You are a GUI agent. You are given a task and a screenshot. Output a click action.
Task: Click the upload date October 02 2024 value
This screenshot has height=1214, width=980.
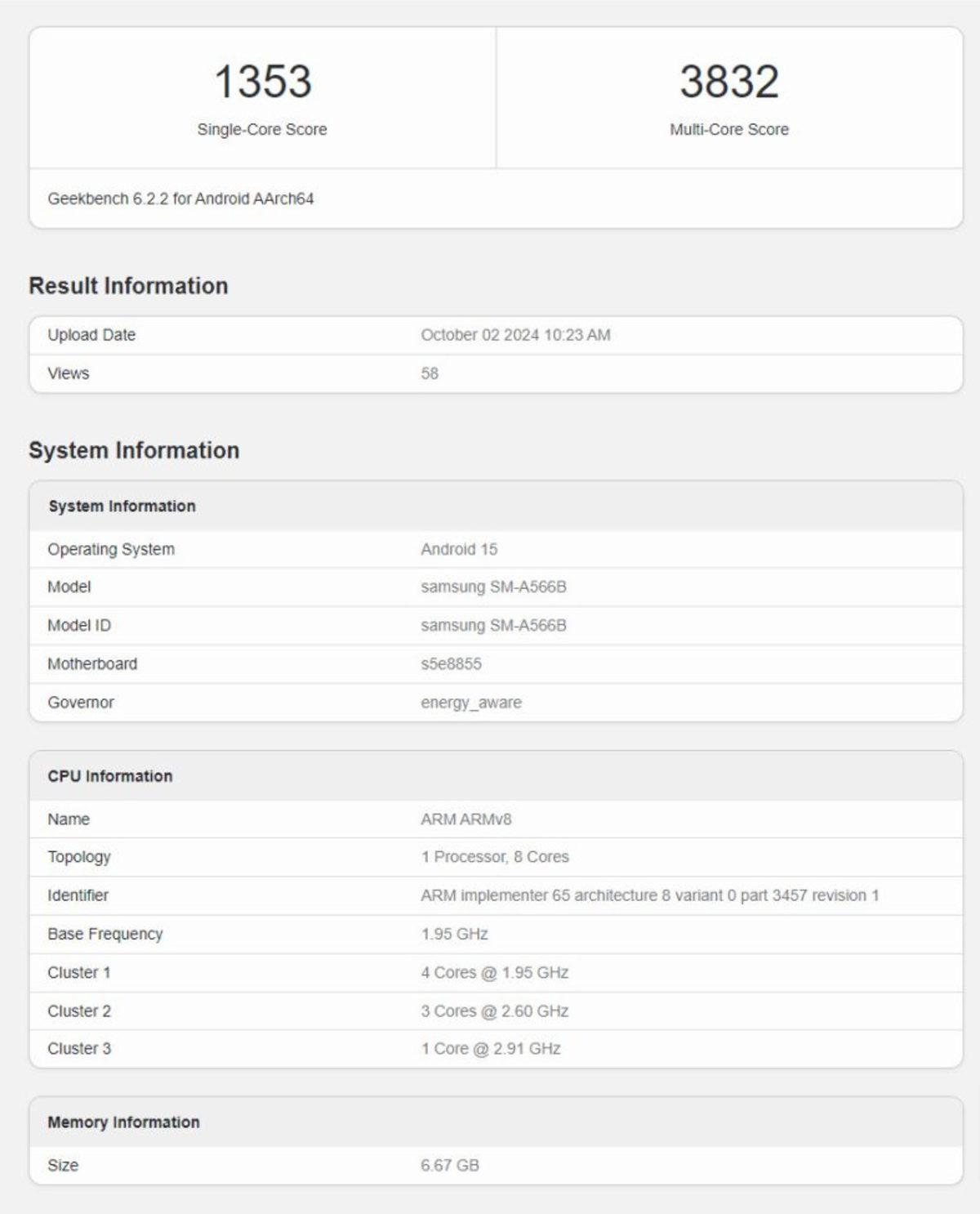515,335
